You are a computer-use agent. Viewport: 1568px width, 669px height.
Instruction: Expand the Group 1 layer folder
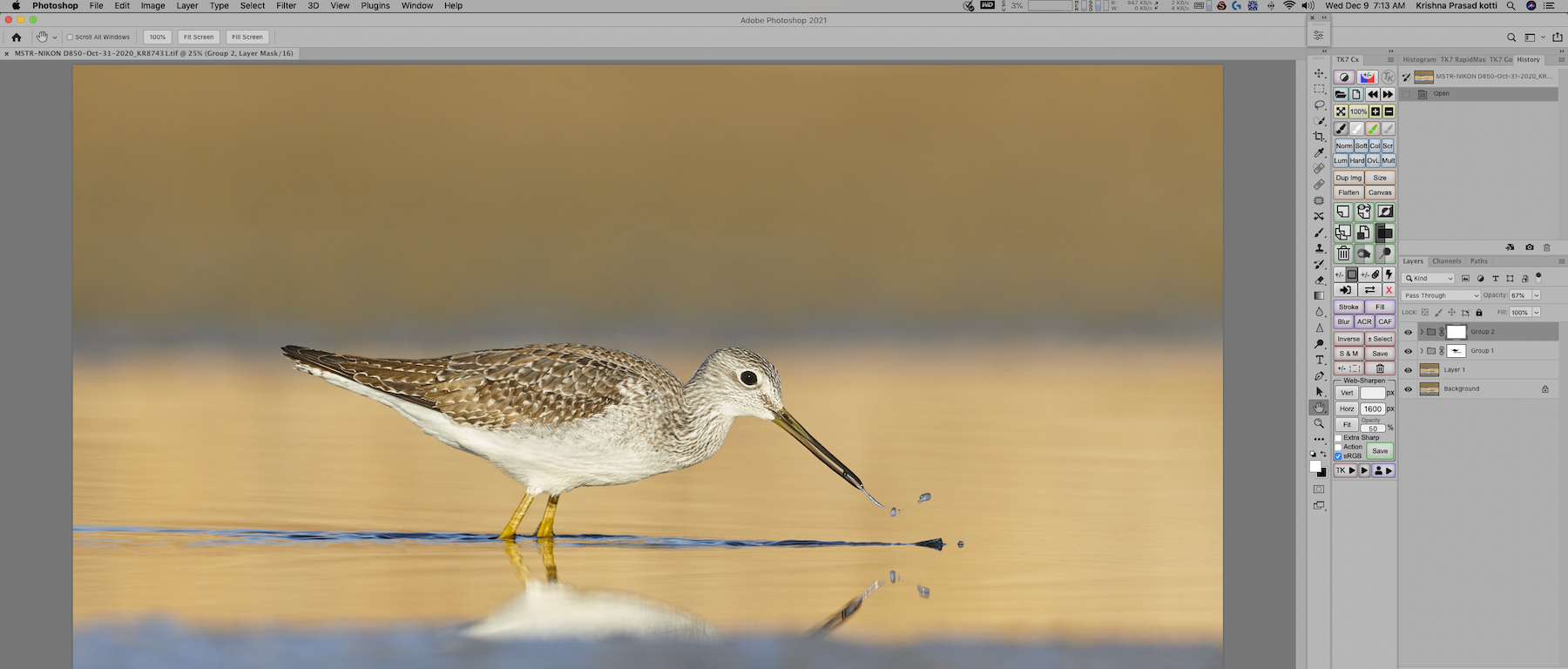click(1421, 351)
